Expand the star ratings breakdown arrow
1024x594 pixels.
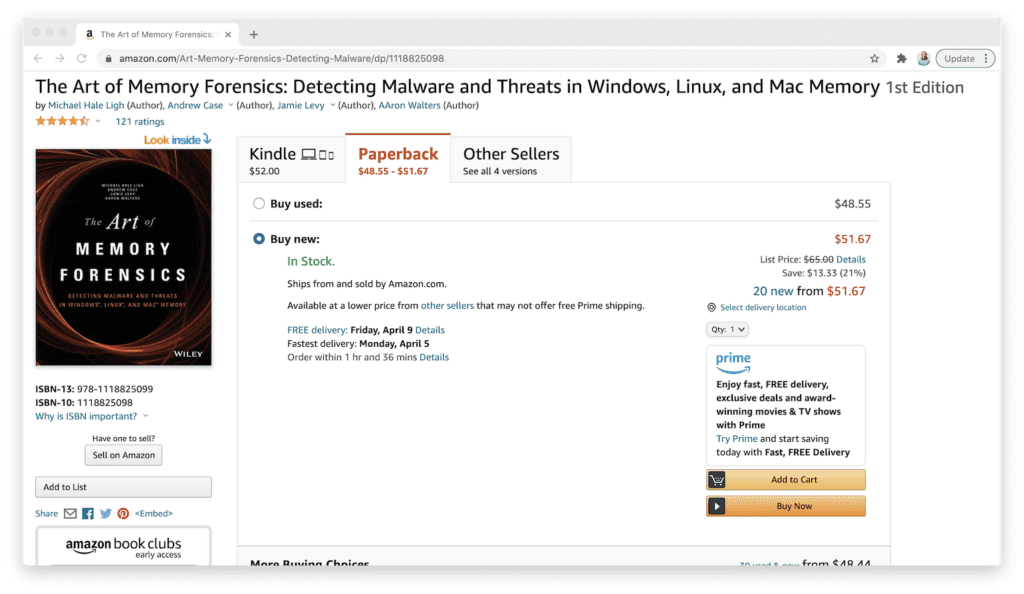click(x=98, y=121)
